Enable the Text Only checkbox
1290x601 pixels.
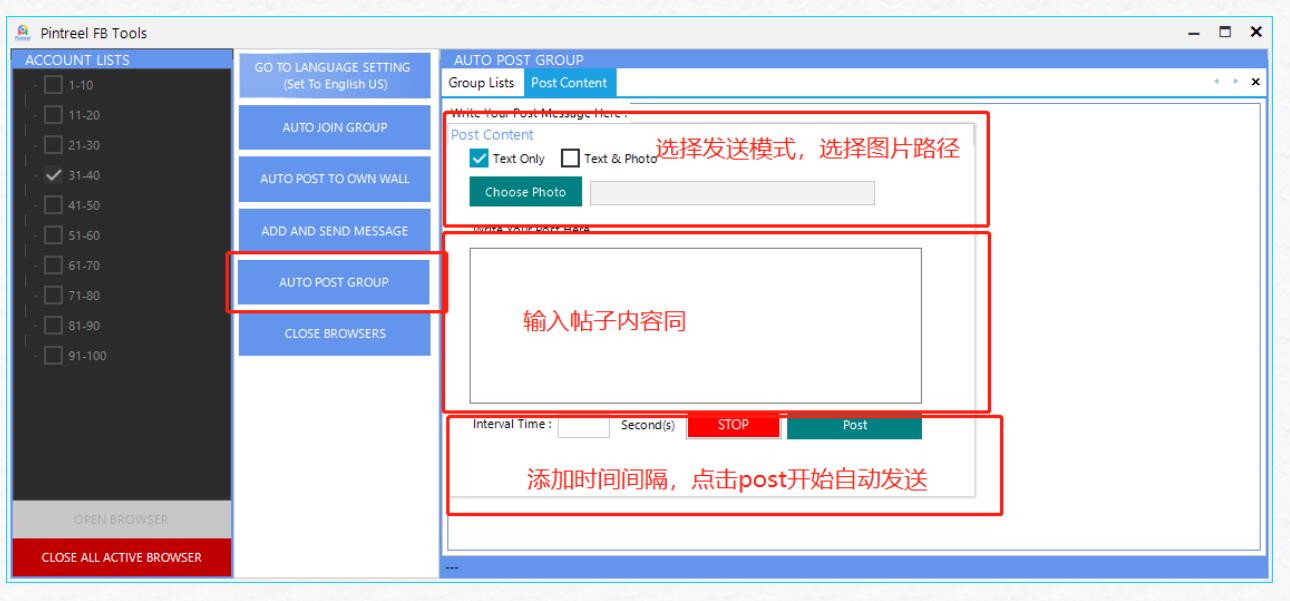(479, 158)
